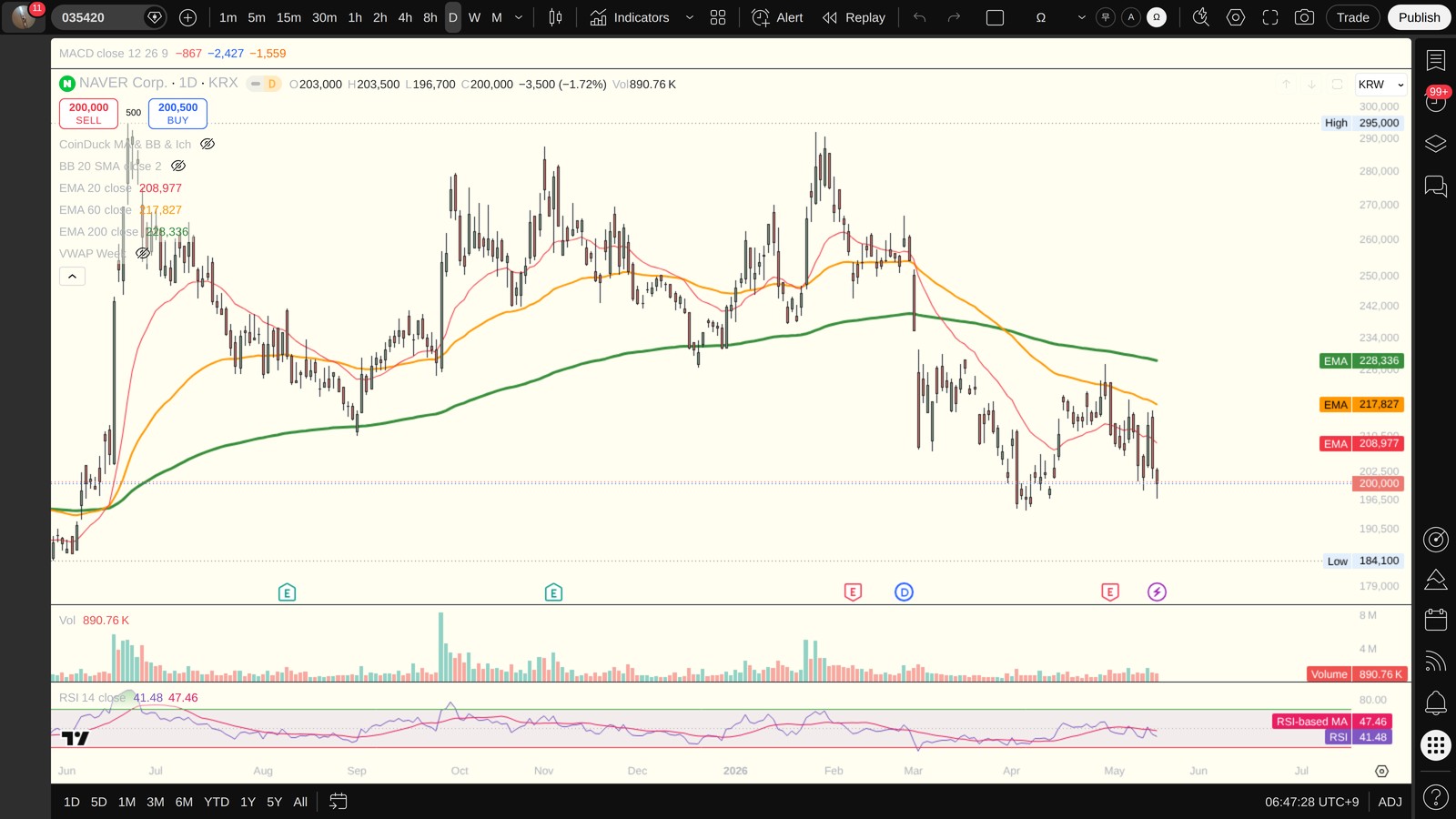Screen dimensions: 1456x819
Task: Click the 200,000 SELL button
Action: 88,113
